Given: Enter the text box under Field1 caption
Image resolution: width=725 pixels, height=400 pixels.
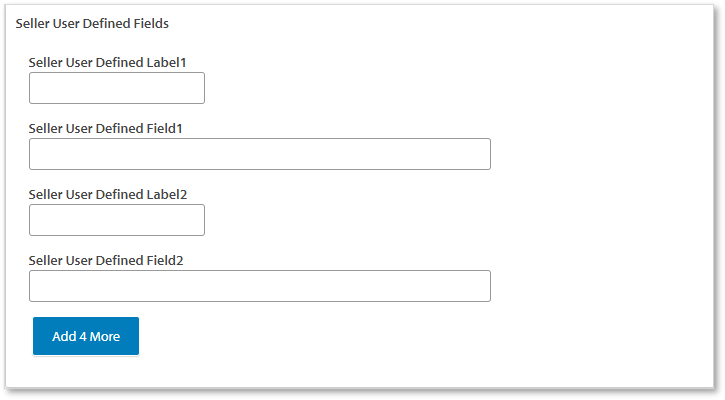Looking at the screenshot, I should tap(260, 154).
